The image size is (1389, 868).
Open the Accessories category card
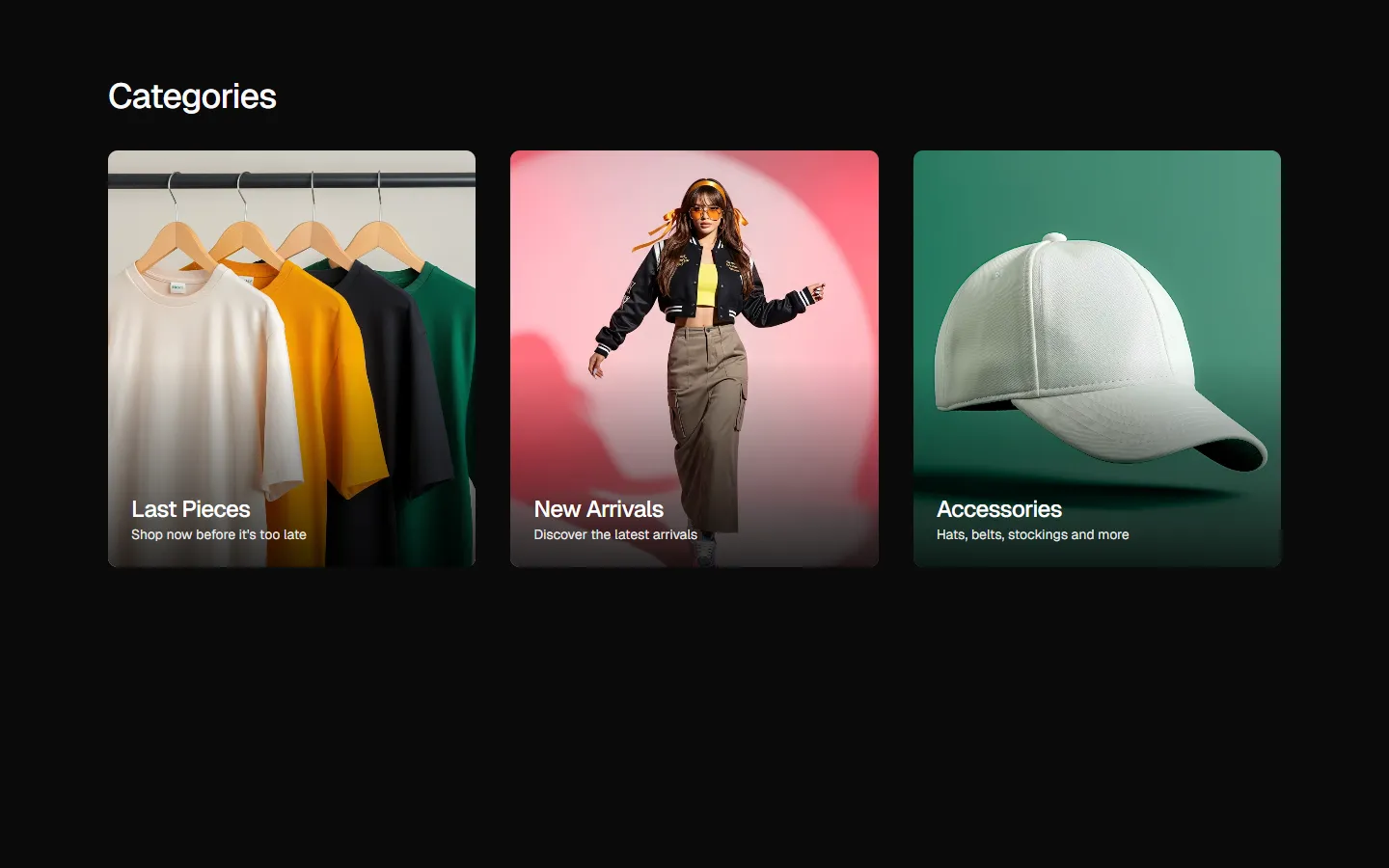coord(1096,357)
